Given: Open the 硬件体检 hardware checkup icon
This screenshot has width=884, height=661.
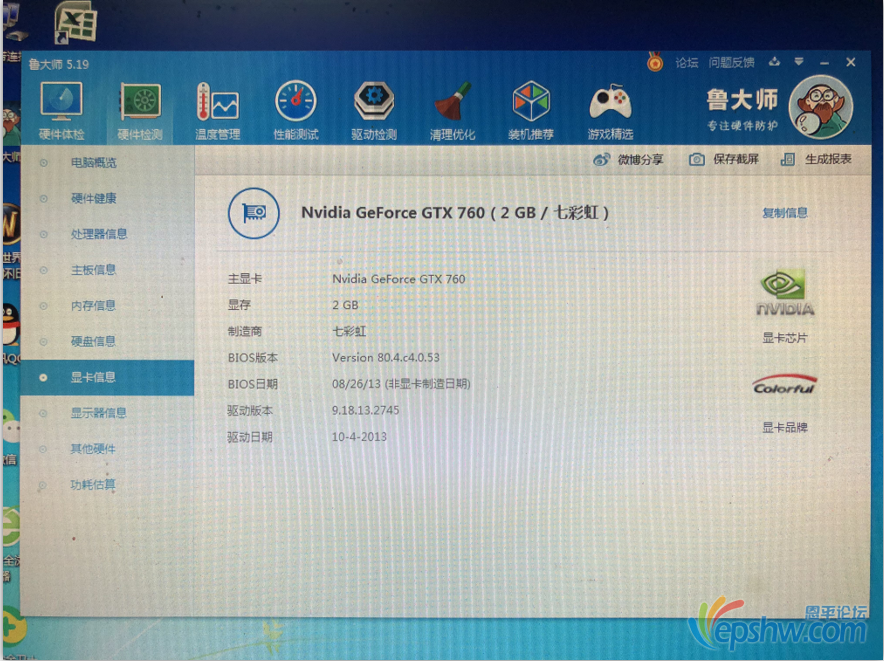Looking at the screenshot, I should coord(61,111).
